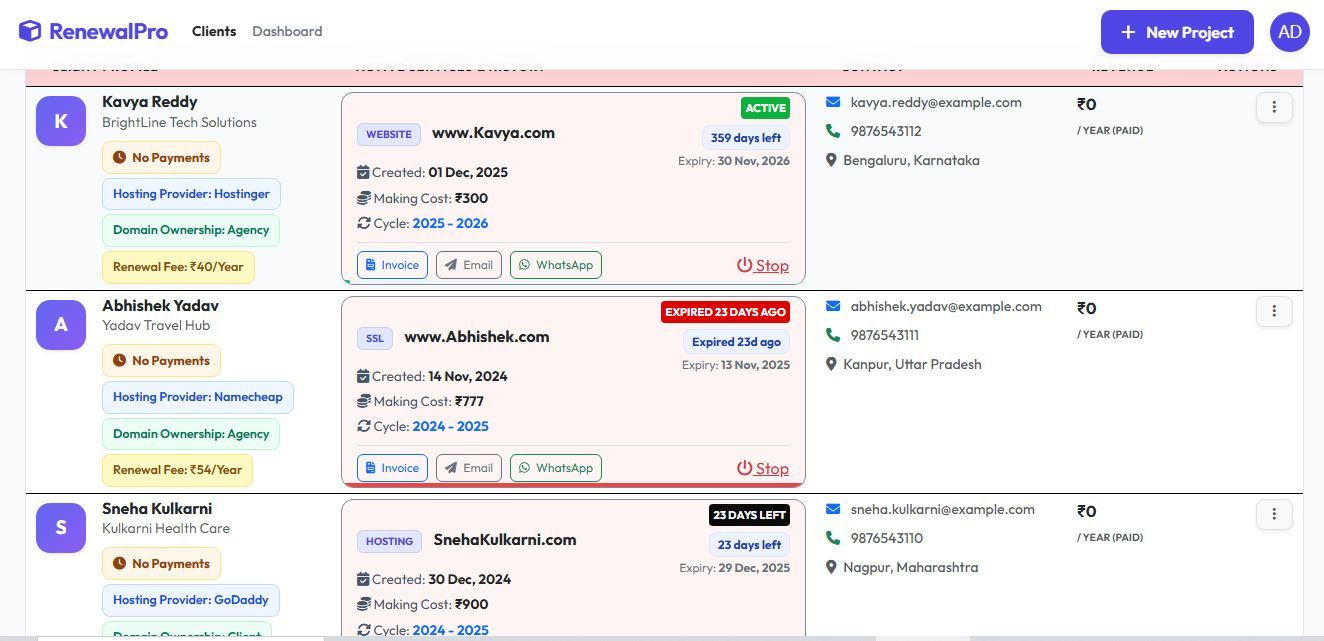
Task: Stop the www.Abhishek.com SSL service
Action: pyautogui.click(x=763, y=468)
